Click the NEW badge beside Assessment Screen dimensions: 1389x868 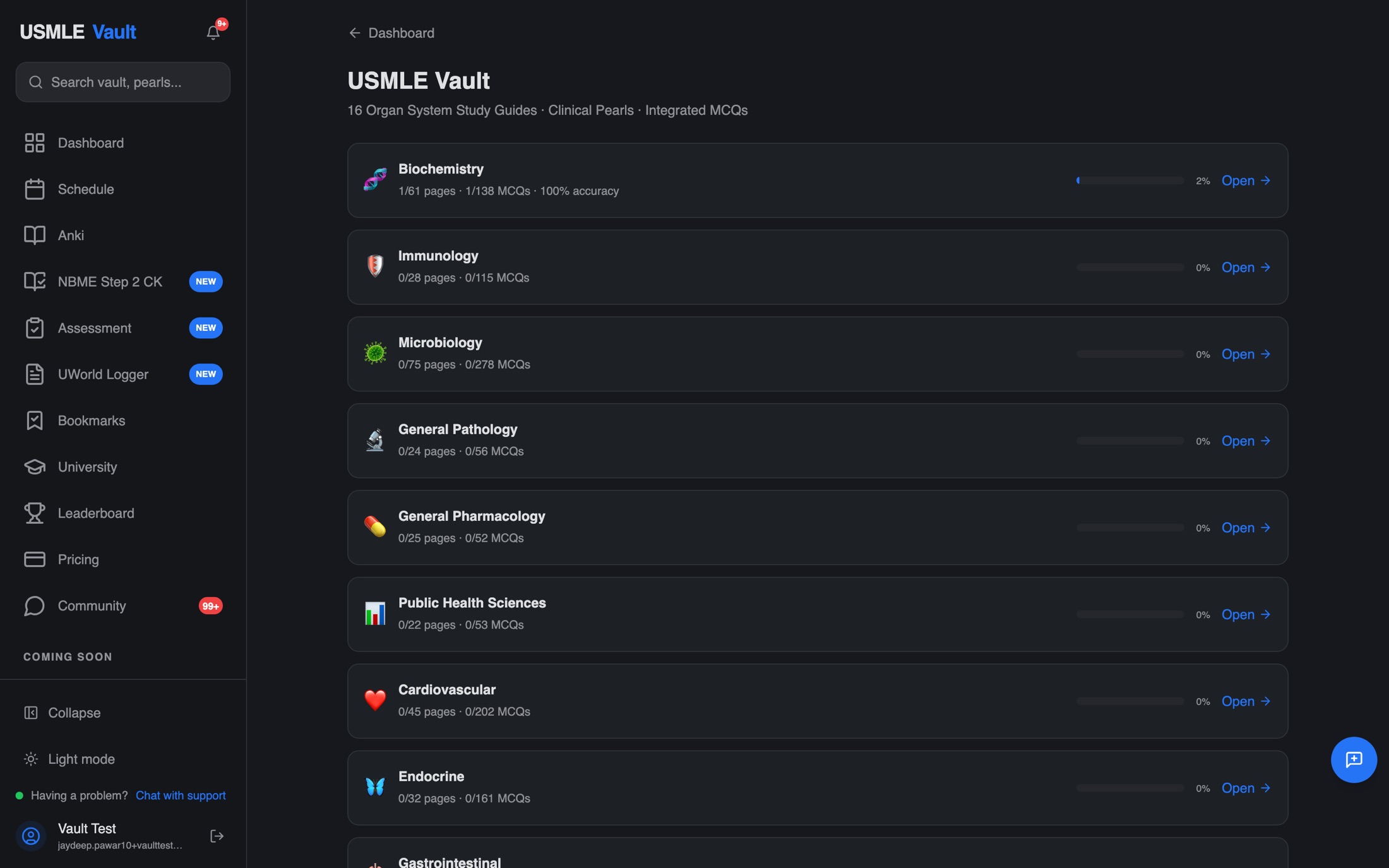[x=206, y=328]
